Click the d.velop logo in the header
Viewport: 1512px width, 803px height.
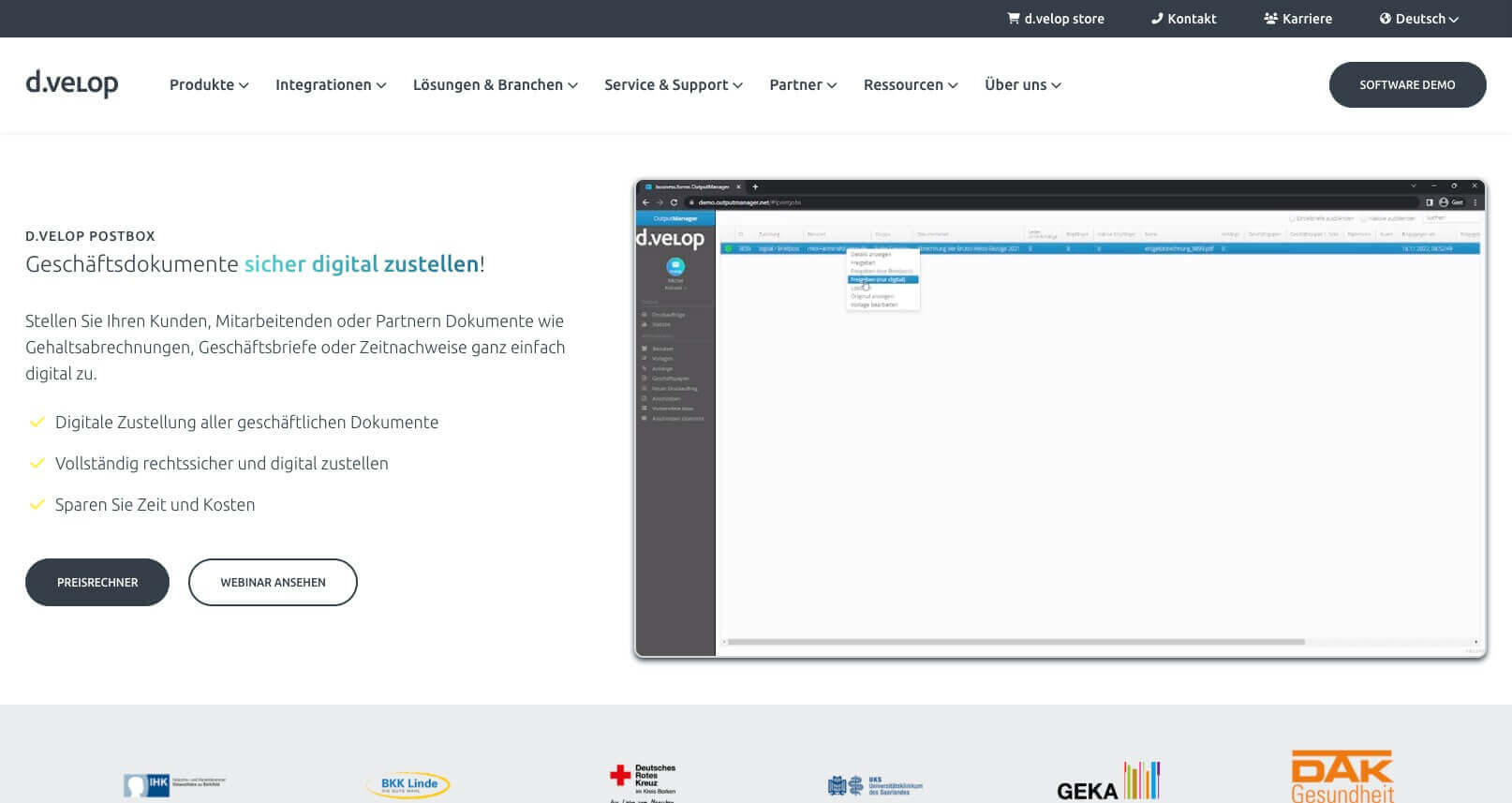point(72,84)
